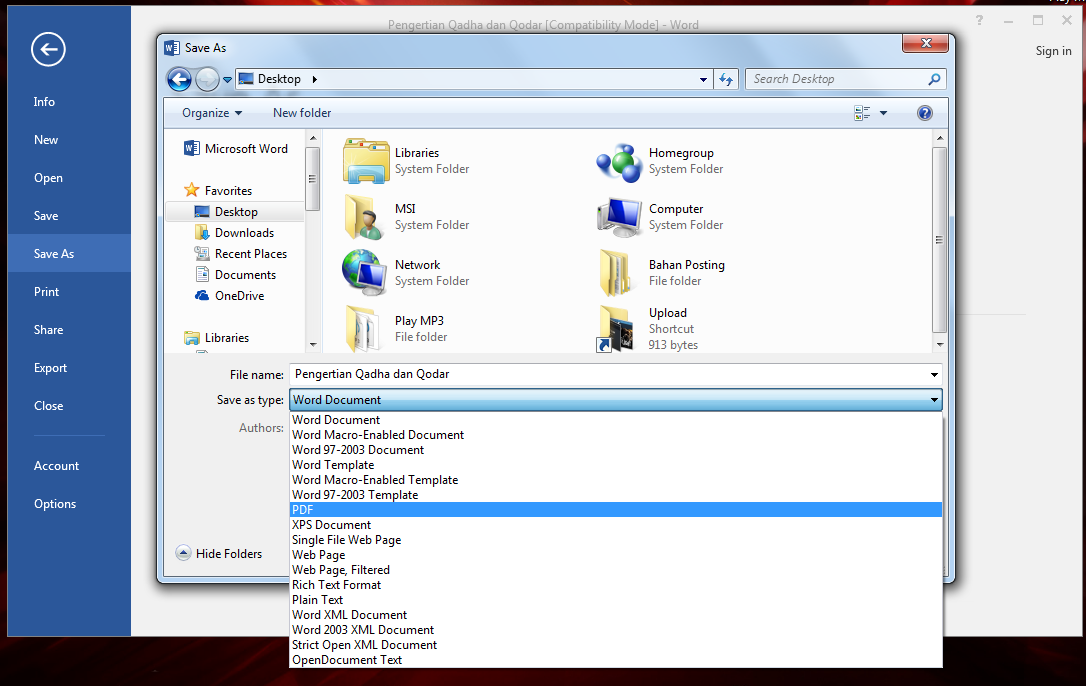Click Open in the backstage sidebar
Image resolution: width=1086 pixels, height=686 pixels.
pos(69,178)
